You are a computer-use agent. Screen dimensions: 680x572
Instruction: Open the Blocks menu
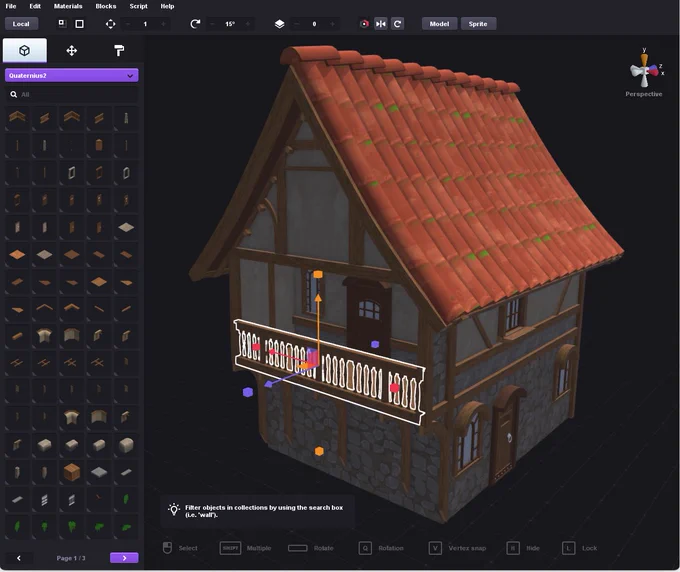coord(105,6)
